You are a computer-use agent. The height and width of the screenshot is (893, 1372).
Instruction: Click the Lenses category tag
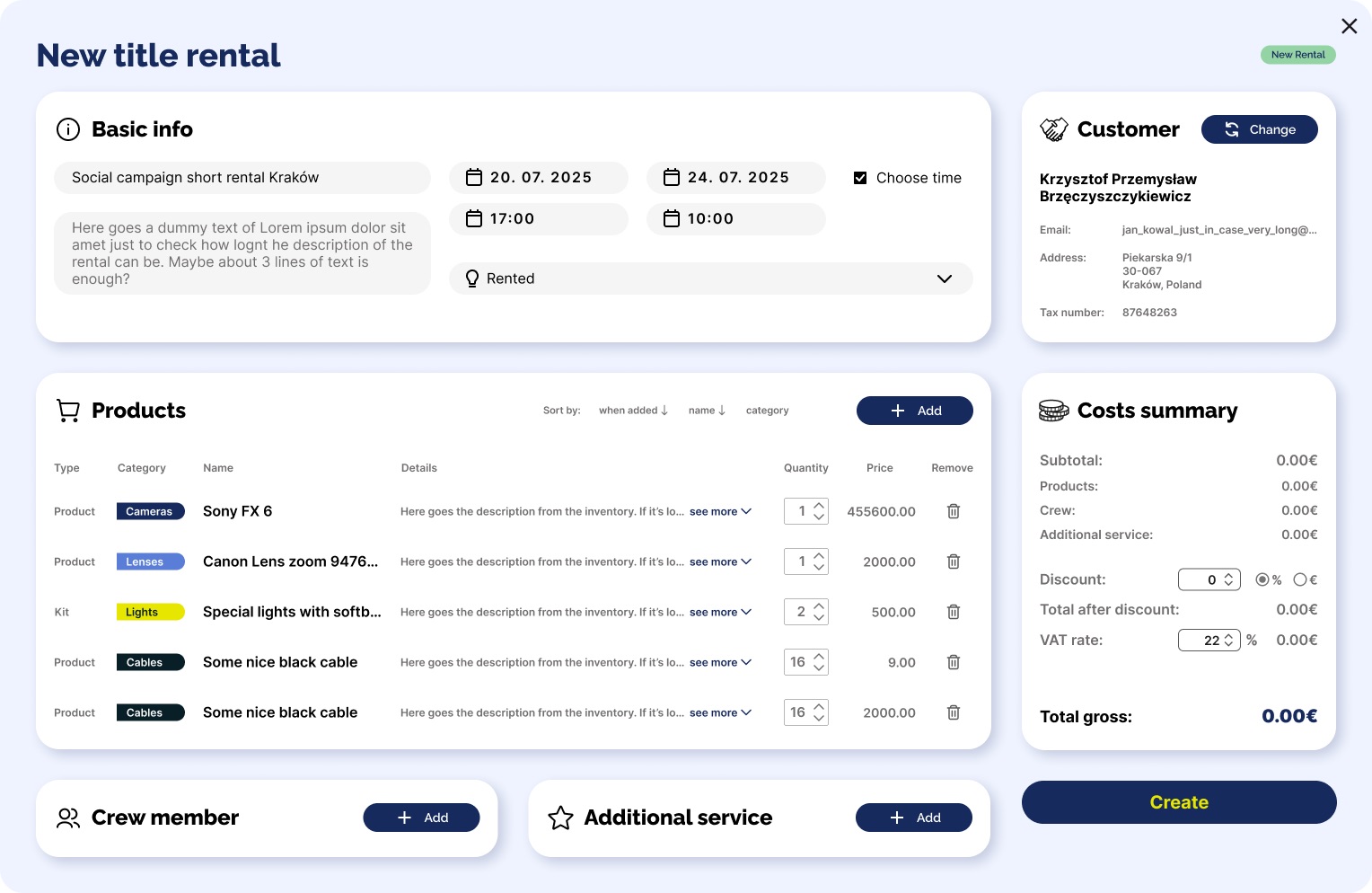[x=150, y=561]
